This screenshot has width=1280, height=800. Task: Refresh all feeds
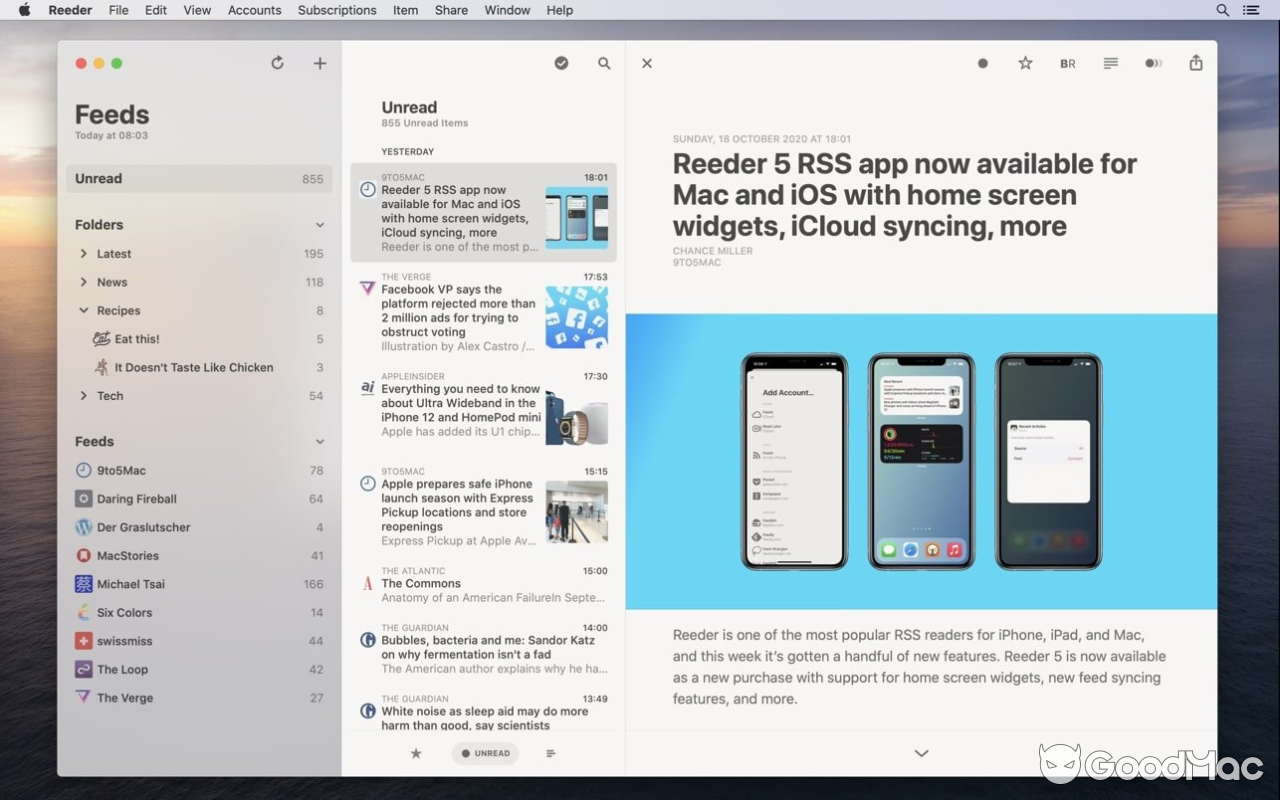(x=277, y=62)
